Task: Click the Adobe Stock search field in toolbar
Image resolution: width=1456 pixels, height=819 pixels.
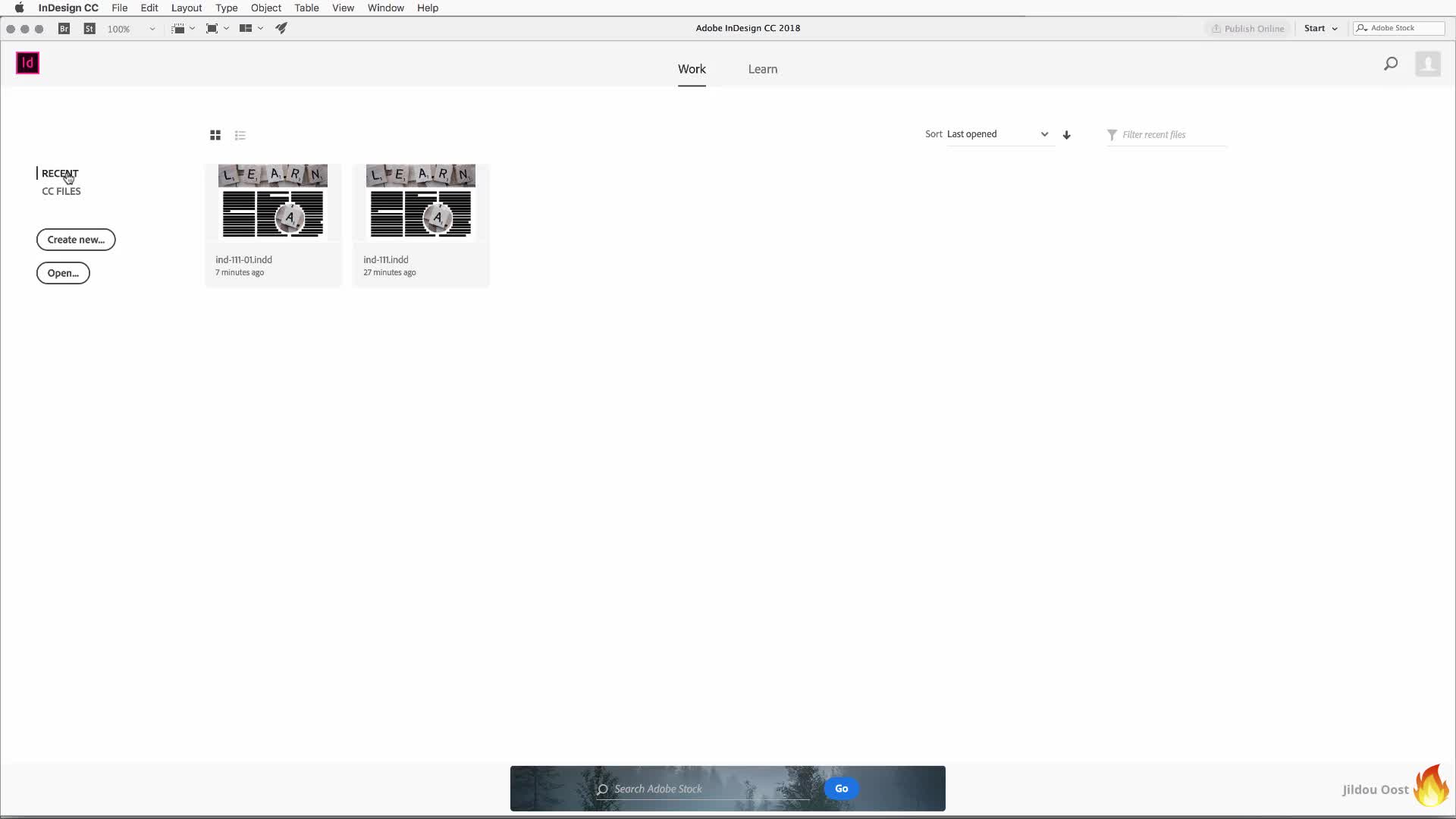Action: click(x=1399, y=28)
